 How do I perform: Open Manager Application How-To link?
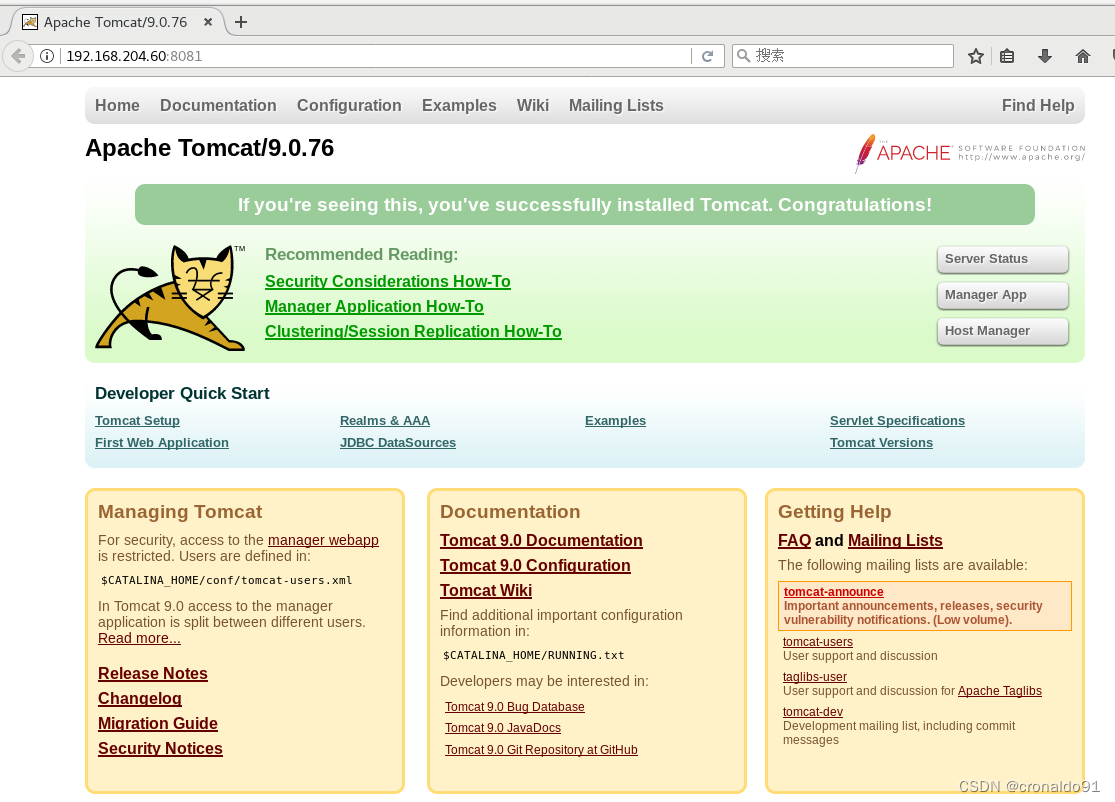(x=374, y=306)
